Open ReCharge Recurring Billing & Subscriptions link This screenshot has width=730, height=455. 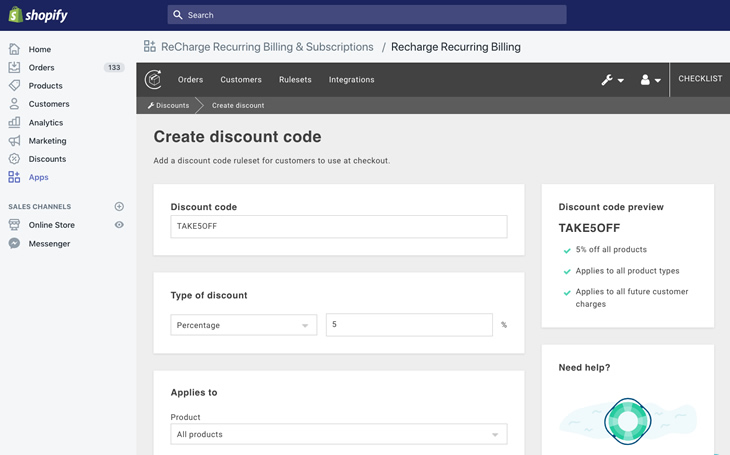point(267,47)
